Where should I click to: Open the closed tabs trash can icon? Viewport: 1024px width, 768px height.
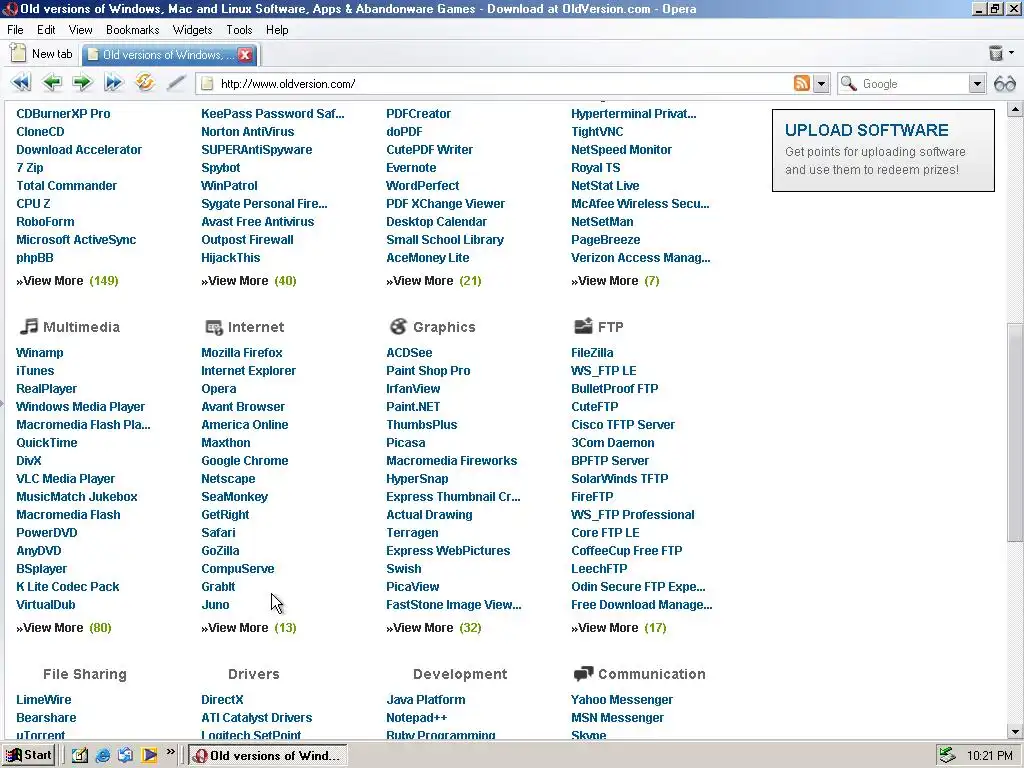pos(995,53)
